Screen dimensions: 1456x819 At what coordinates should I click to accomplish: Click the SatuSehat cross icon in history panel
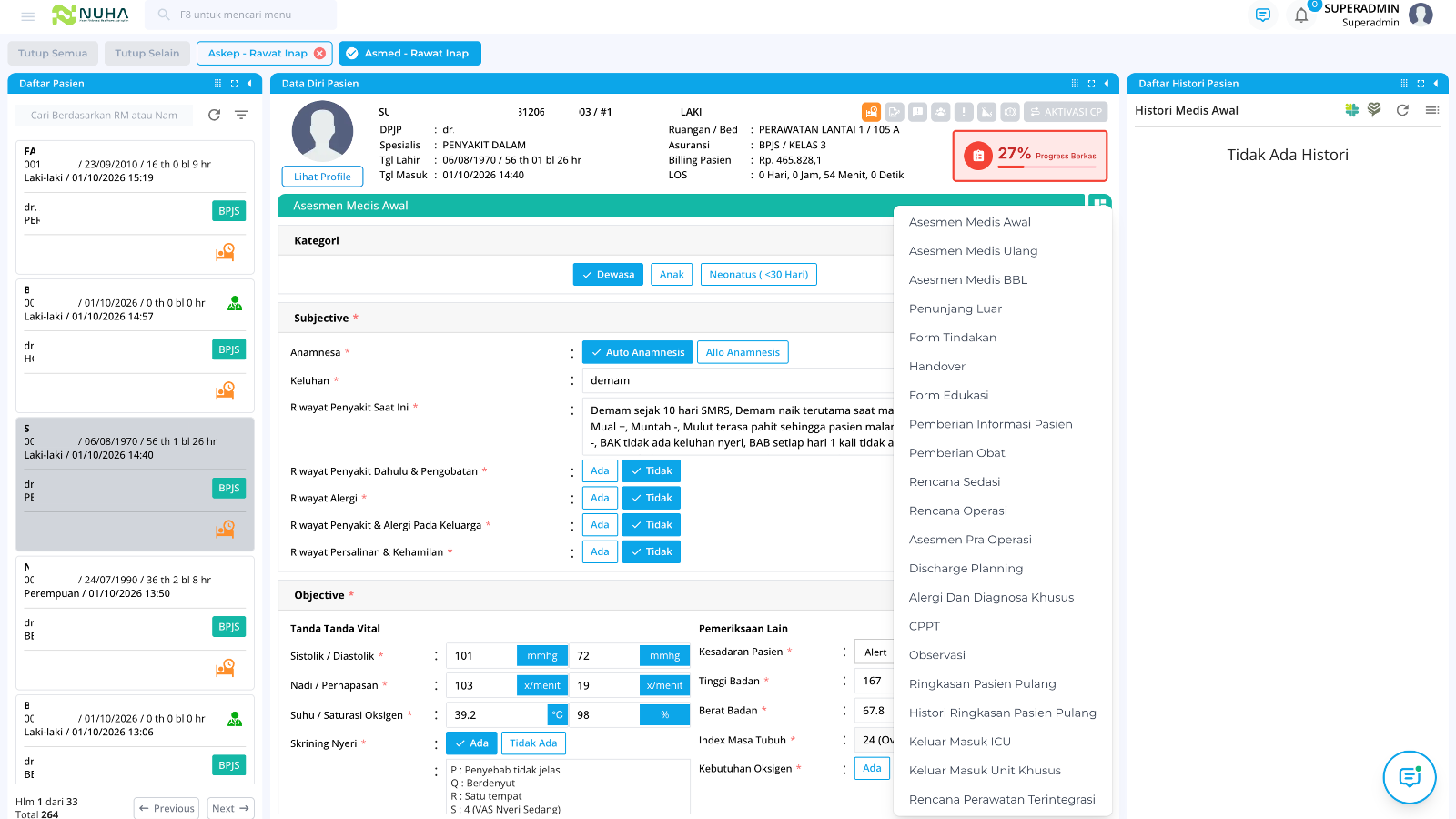coord(1352,110)
